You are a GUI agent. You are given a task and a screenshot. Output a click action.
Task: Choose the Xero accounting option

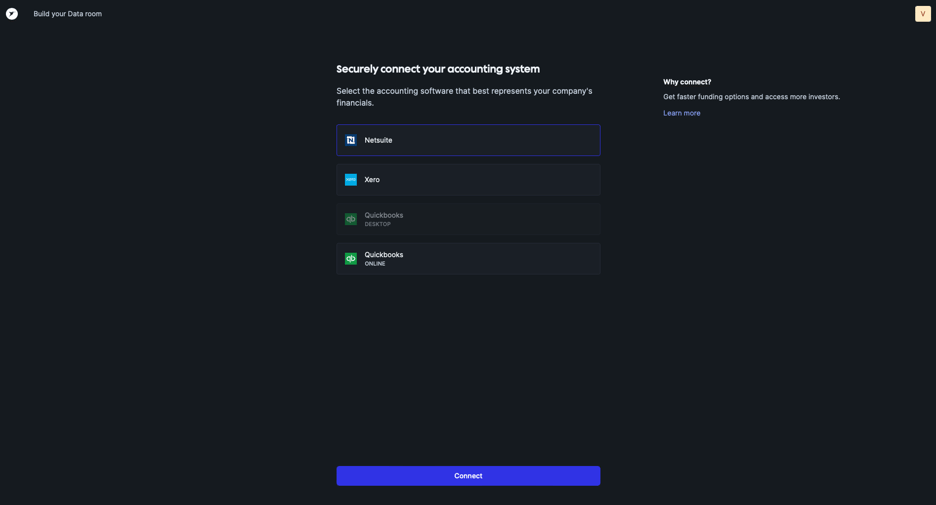pos(468,180)
